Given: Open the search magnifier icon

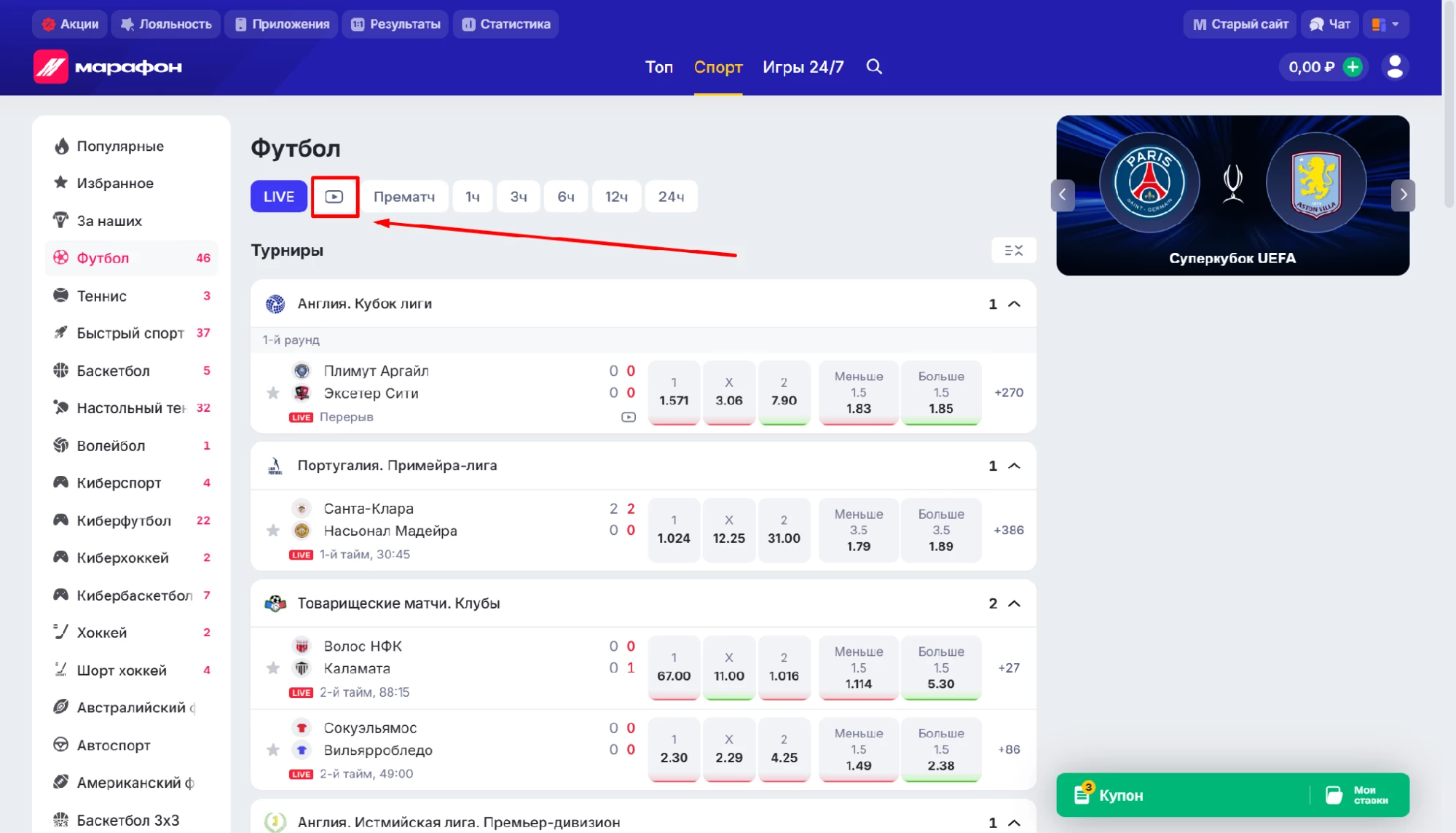Looking at the screenshot, I should (x=874, y=67).
